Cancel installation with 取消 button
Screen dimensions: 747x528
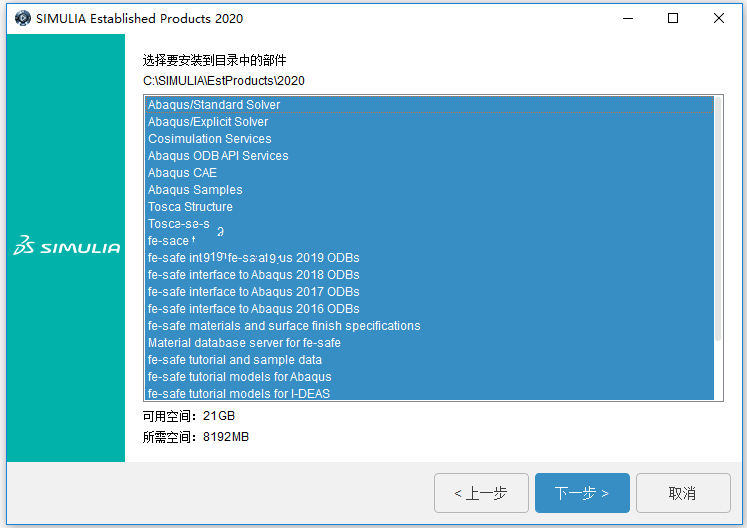coord(683,493)
